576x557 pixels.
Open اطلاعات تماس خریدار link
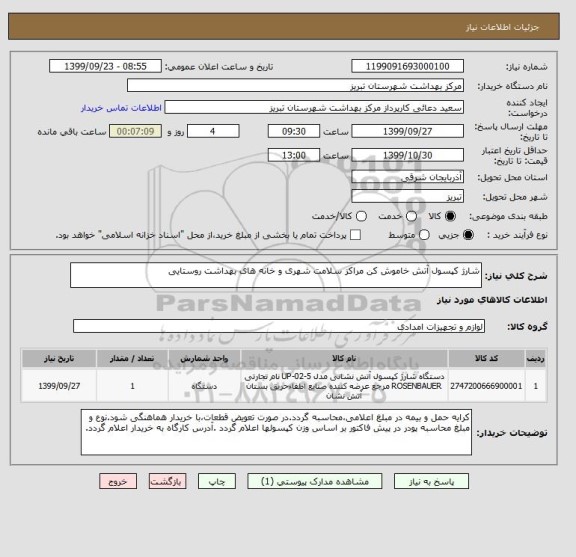click(121, 108)
